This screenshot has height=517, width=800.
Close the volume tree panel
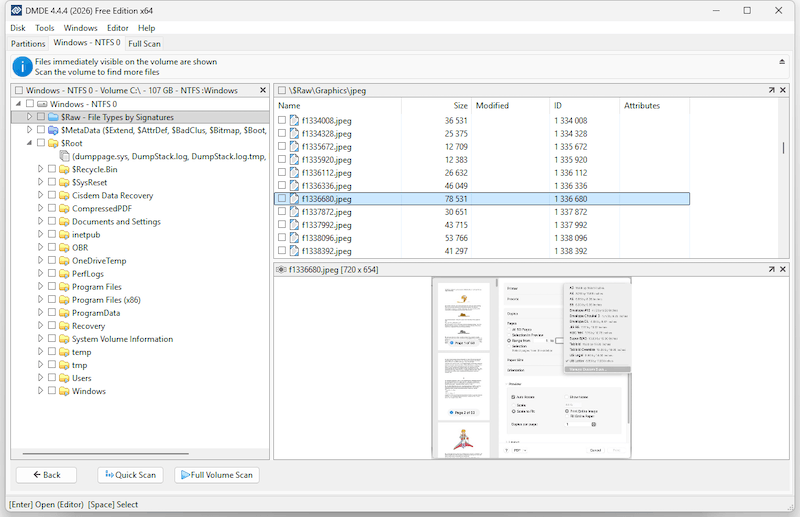click(263, 90)
